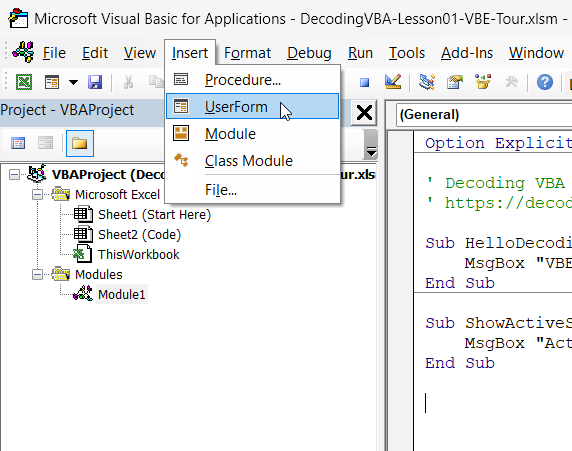The width and height of the screenshot is (572, 451).
Task: Choose File... from Insert menu
Action: click(x=252, y=190)
